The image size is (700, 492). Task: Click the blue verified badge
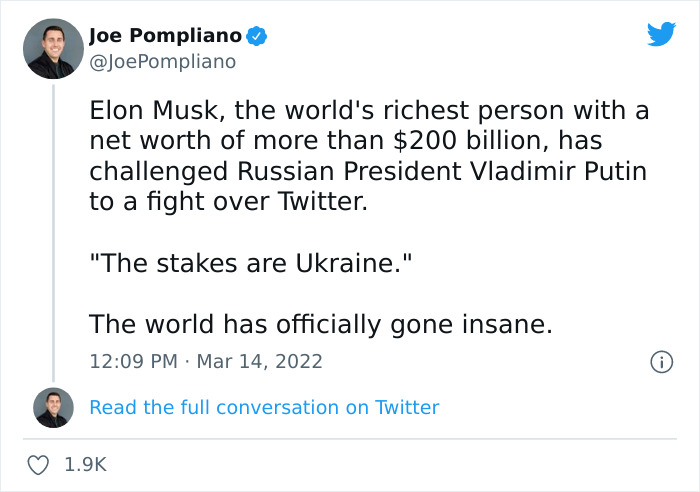click(257, 36)
